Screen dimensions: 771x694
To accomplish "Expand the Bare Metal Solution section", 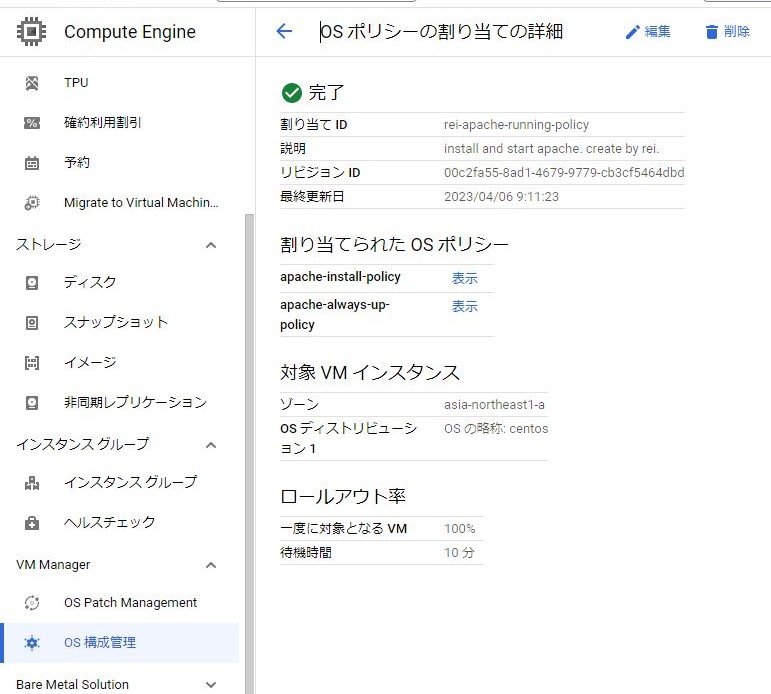I will tap(211, 685).
